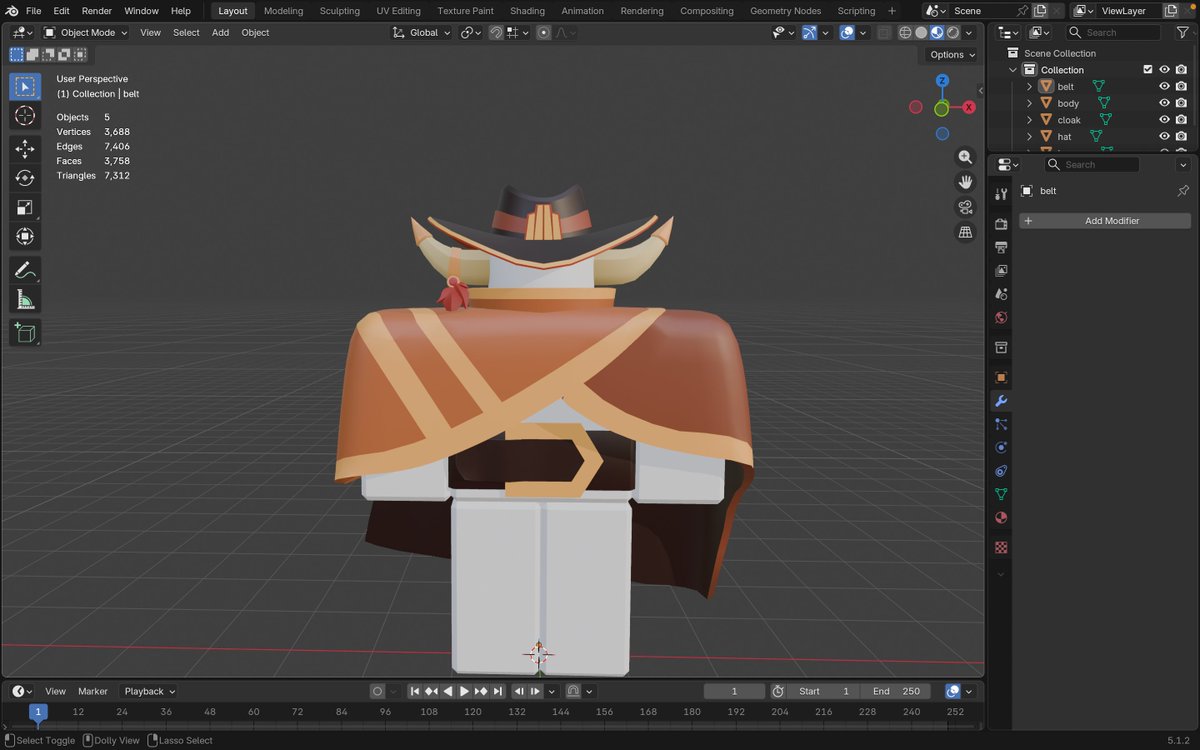
Task: Open the Tool properties tab
Action: [x=1001, y=194]
